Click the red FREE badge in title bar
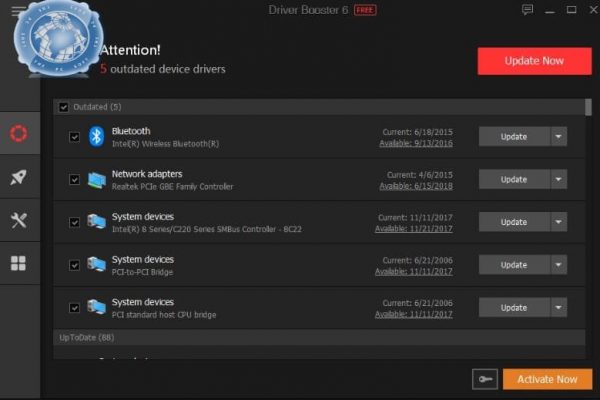Image resolution: width=600 pixels, height=400 pixels. click(365, 10)
